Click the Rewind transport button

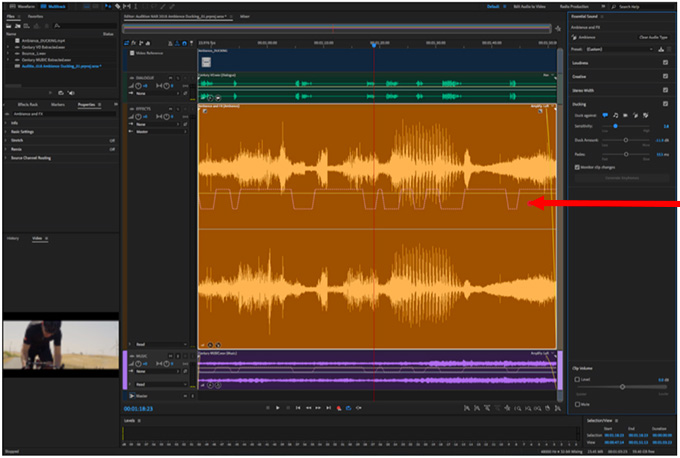pyautogui.click(x=308, y=408)
